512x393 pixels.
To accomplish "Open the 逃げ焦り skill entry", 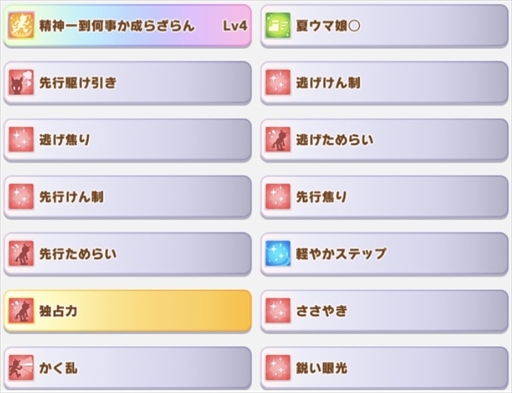I will (x=127, y=140).
